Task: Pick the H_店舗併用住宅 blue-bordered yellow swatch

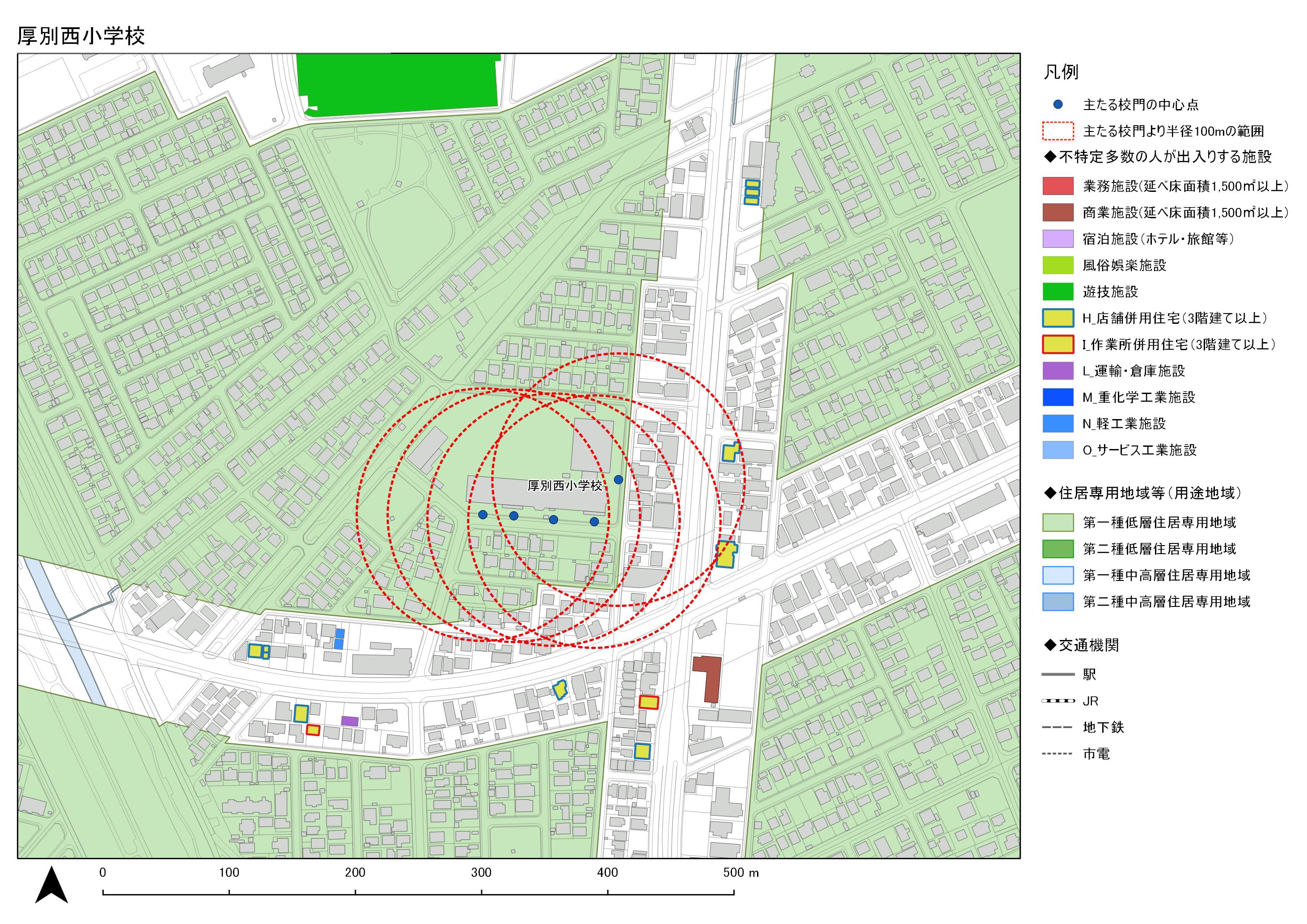Action: point(1057,318)
